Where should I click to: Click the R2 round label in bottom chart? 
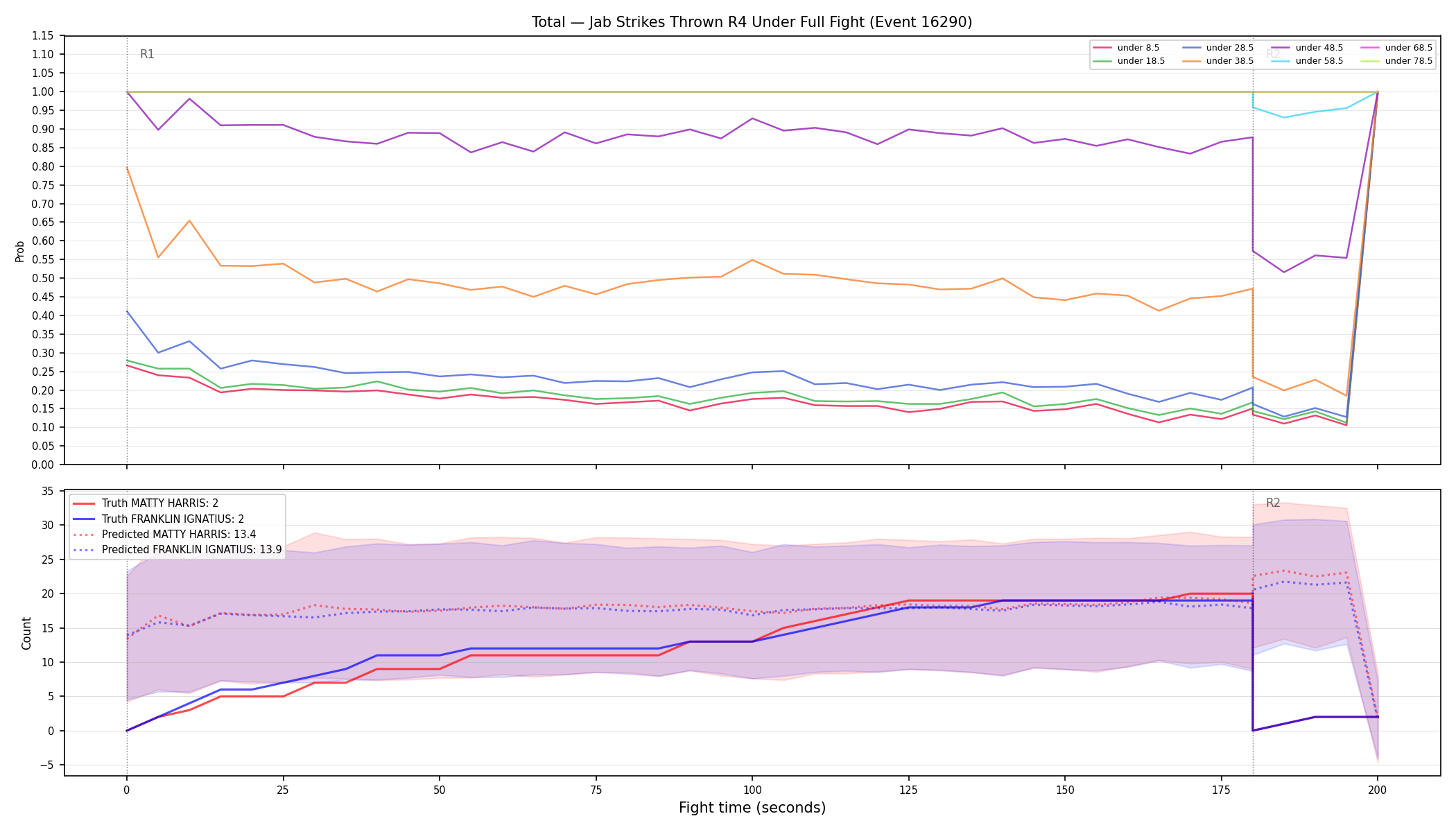(x=1273, y=503)
